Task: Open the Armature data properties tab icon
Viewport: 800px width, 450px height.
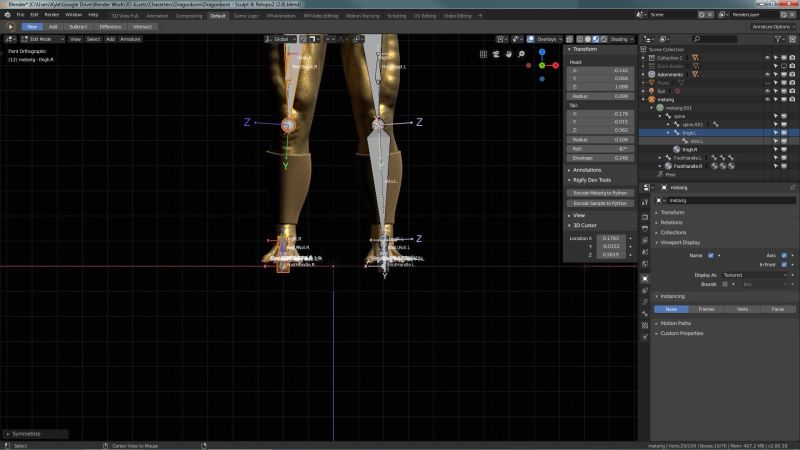Action: (645, 302)
